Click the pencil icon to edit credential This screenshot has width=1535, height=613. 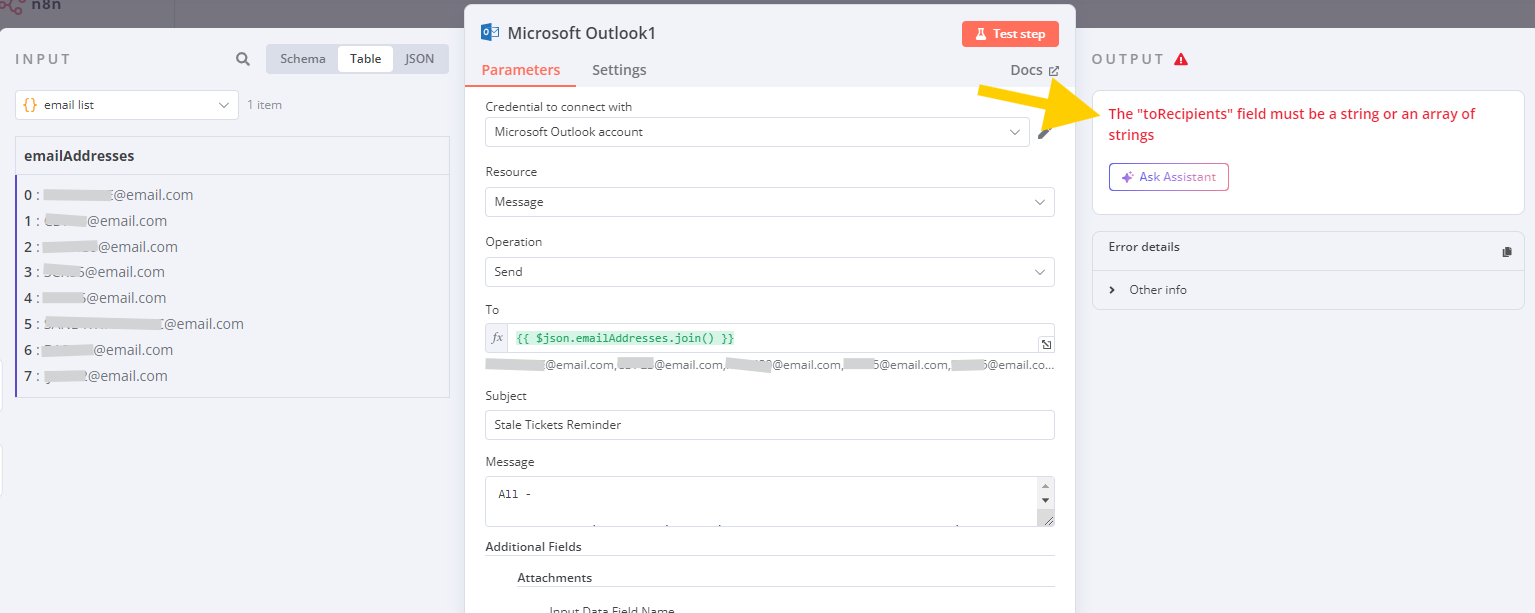pos(1045,132)
